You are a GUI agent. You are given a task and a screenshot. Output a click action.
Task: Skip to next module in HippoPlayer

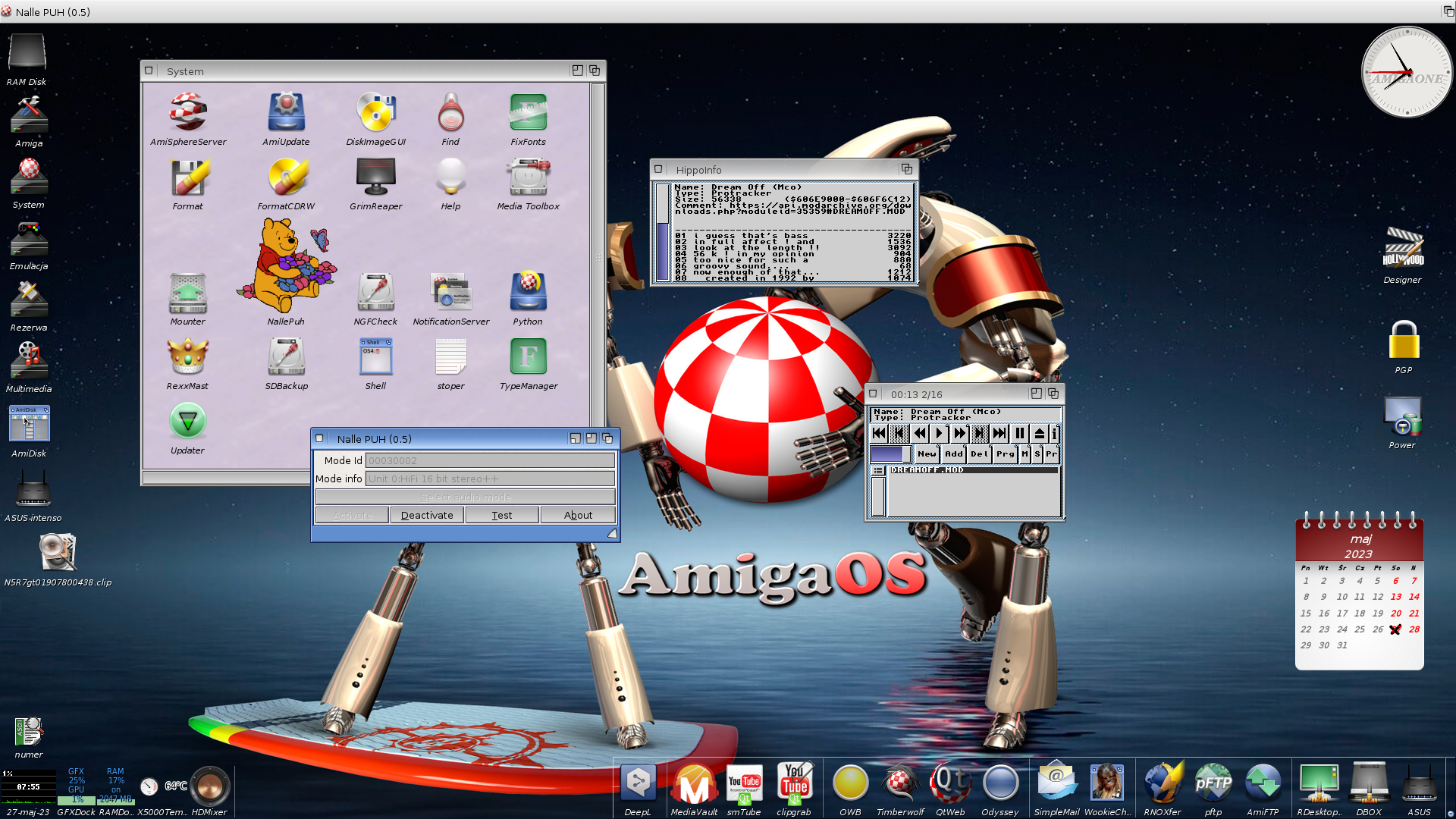(x=999, y=433)
